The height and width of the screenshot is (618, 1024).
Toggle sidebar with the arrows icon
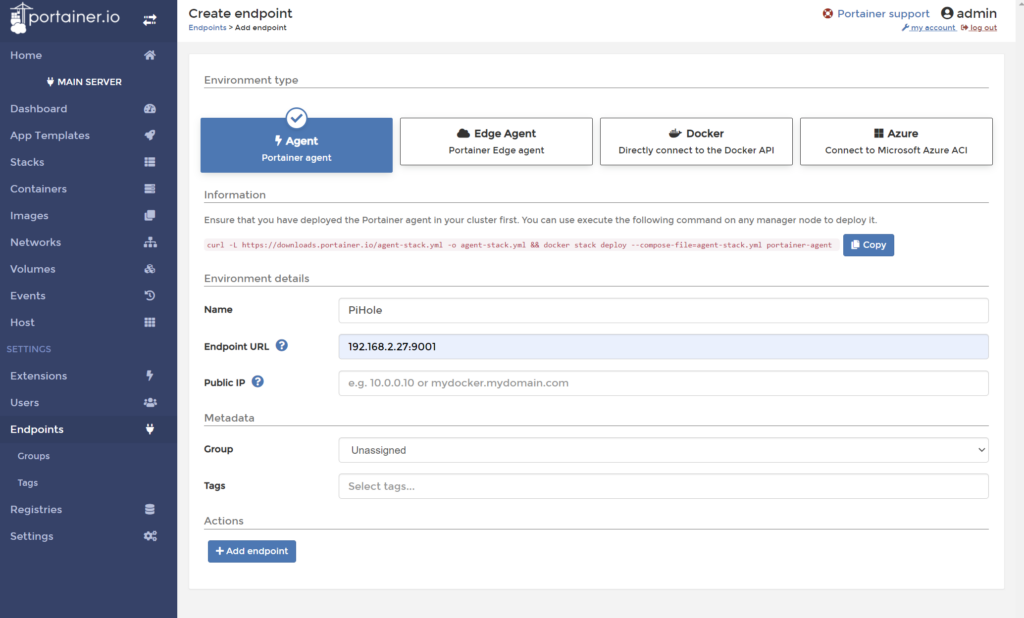tap(150, 20)
